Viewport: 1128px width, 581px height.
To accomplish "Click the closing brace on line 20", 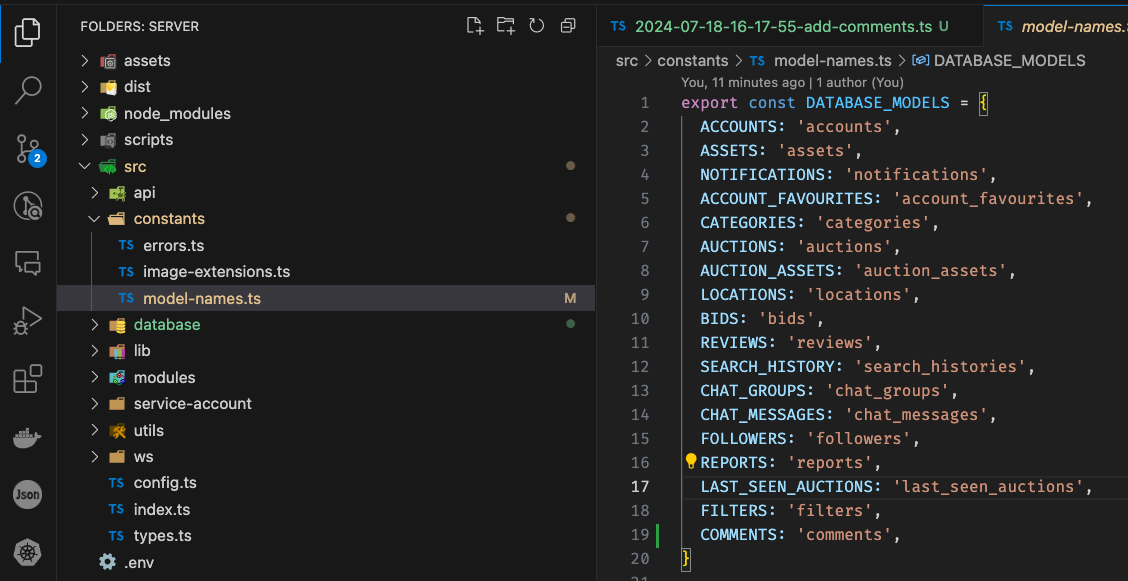I will point(686,559).
